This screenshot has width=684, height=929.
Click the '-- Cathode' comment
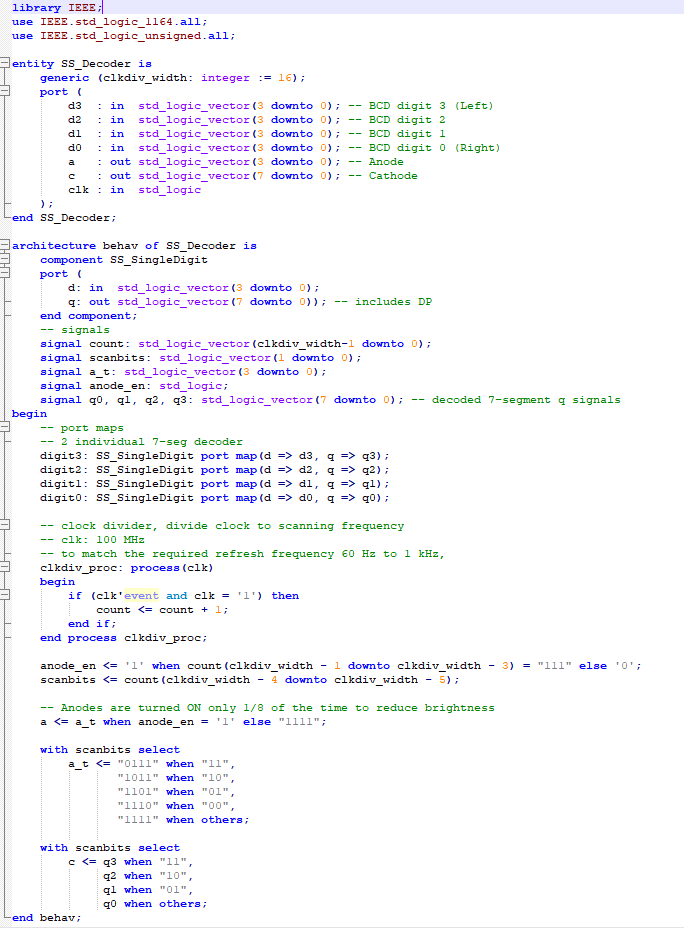pyautogui.click(x=383, y=175)
